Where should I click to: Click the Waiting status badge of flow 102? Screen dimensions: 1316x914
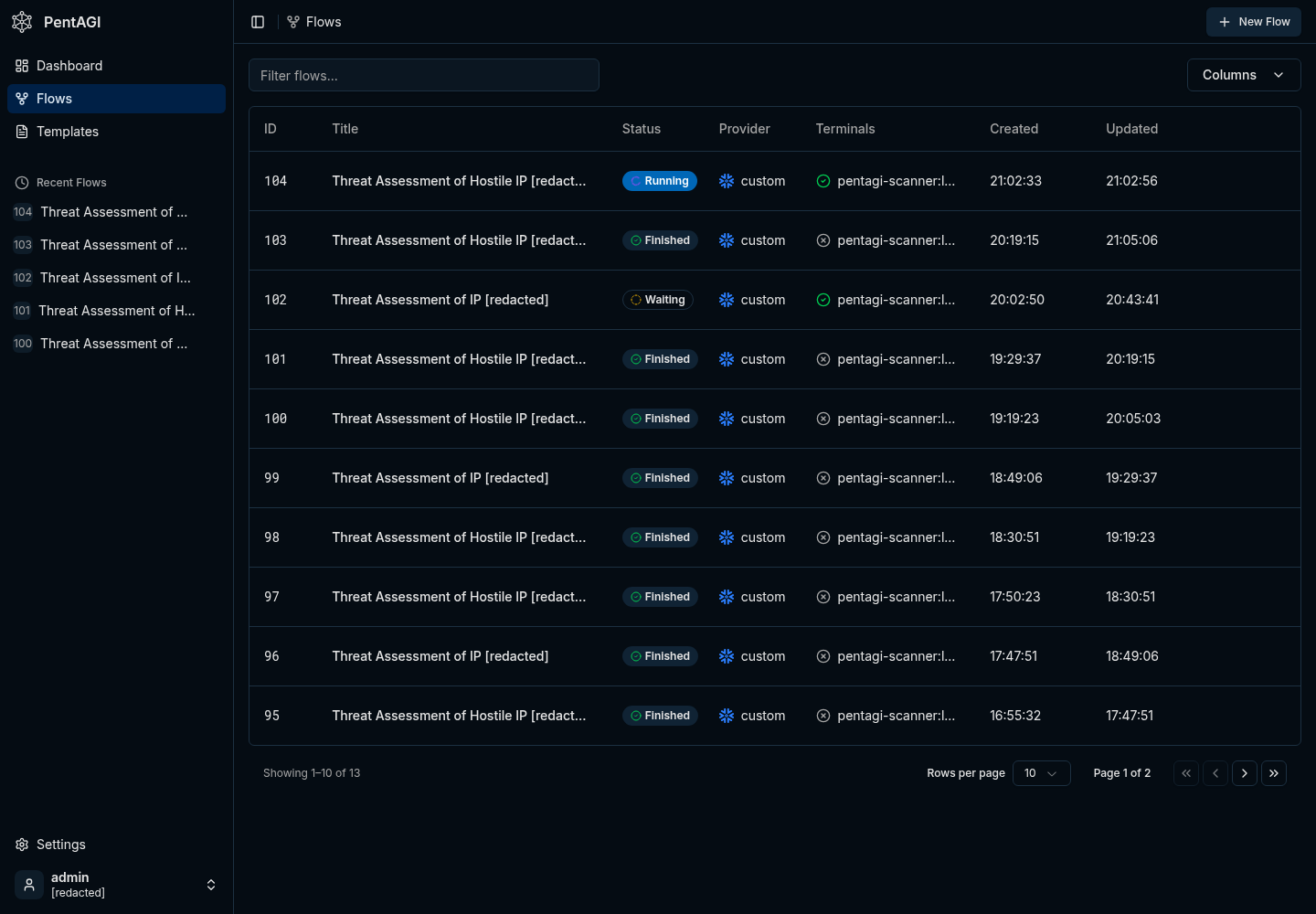(658, 300)
